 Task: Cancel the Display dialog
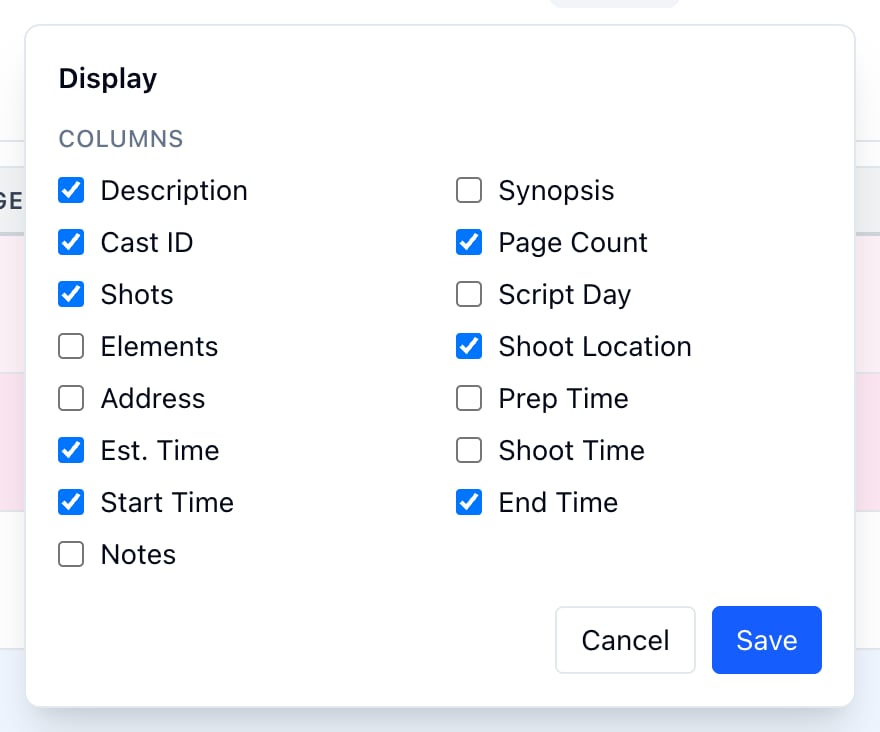(x=625, y=640)
